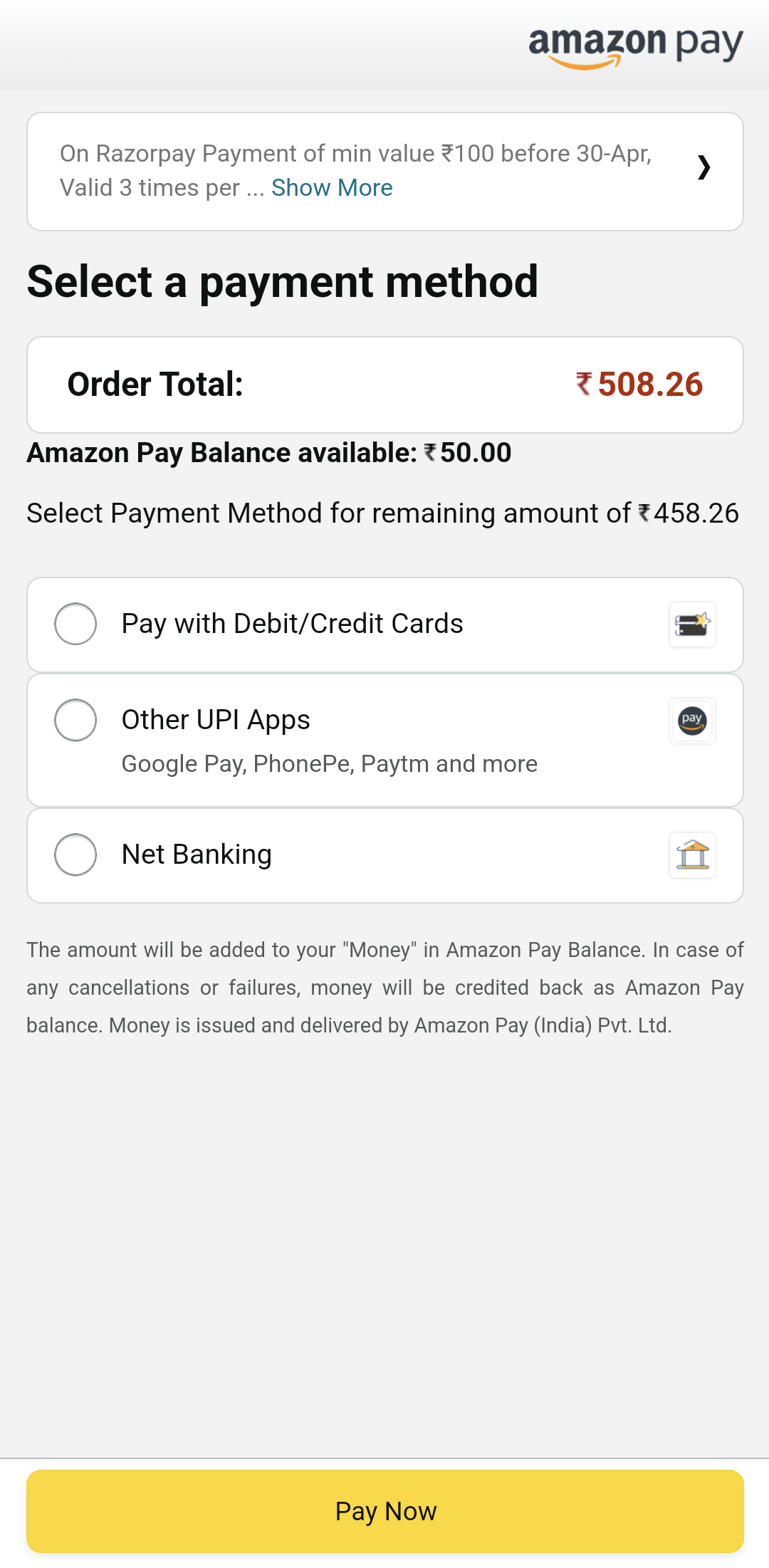
Task: Click the ₹508.26 order total amount
Action: (639, 385)
